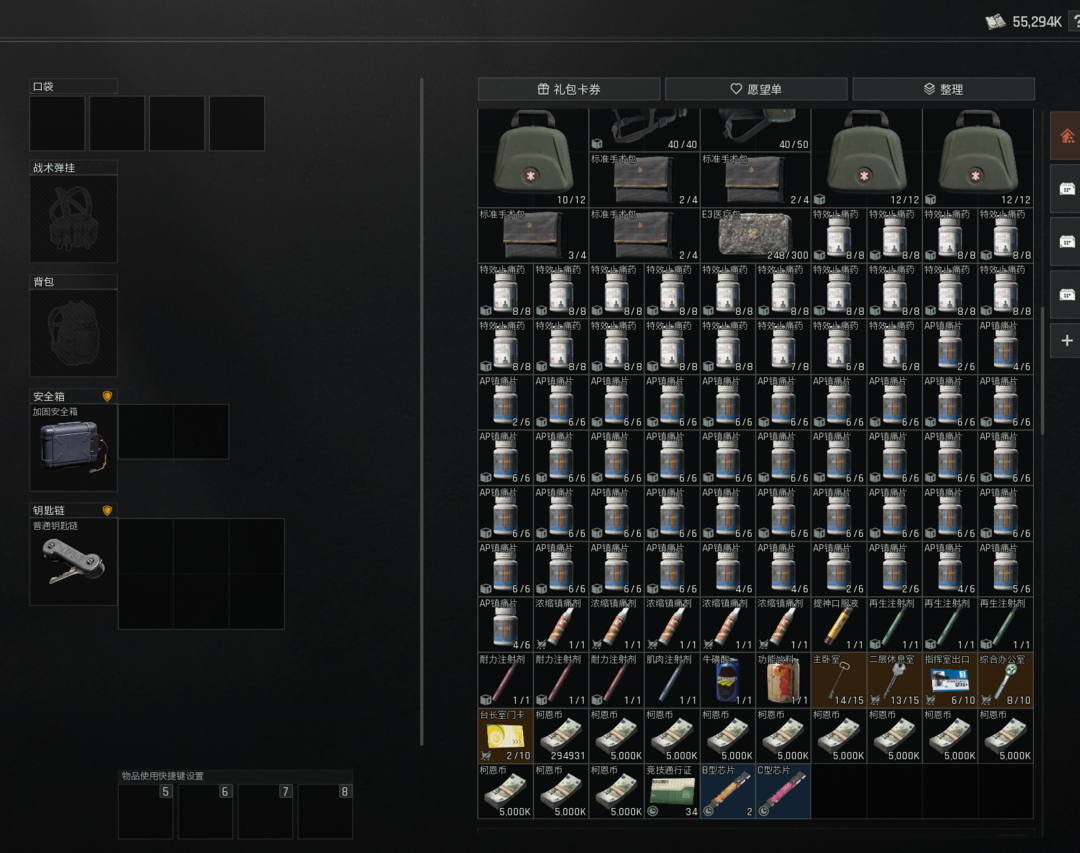
Task: Select the 提神口服液 item
Action: 839,624
